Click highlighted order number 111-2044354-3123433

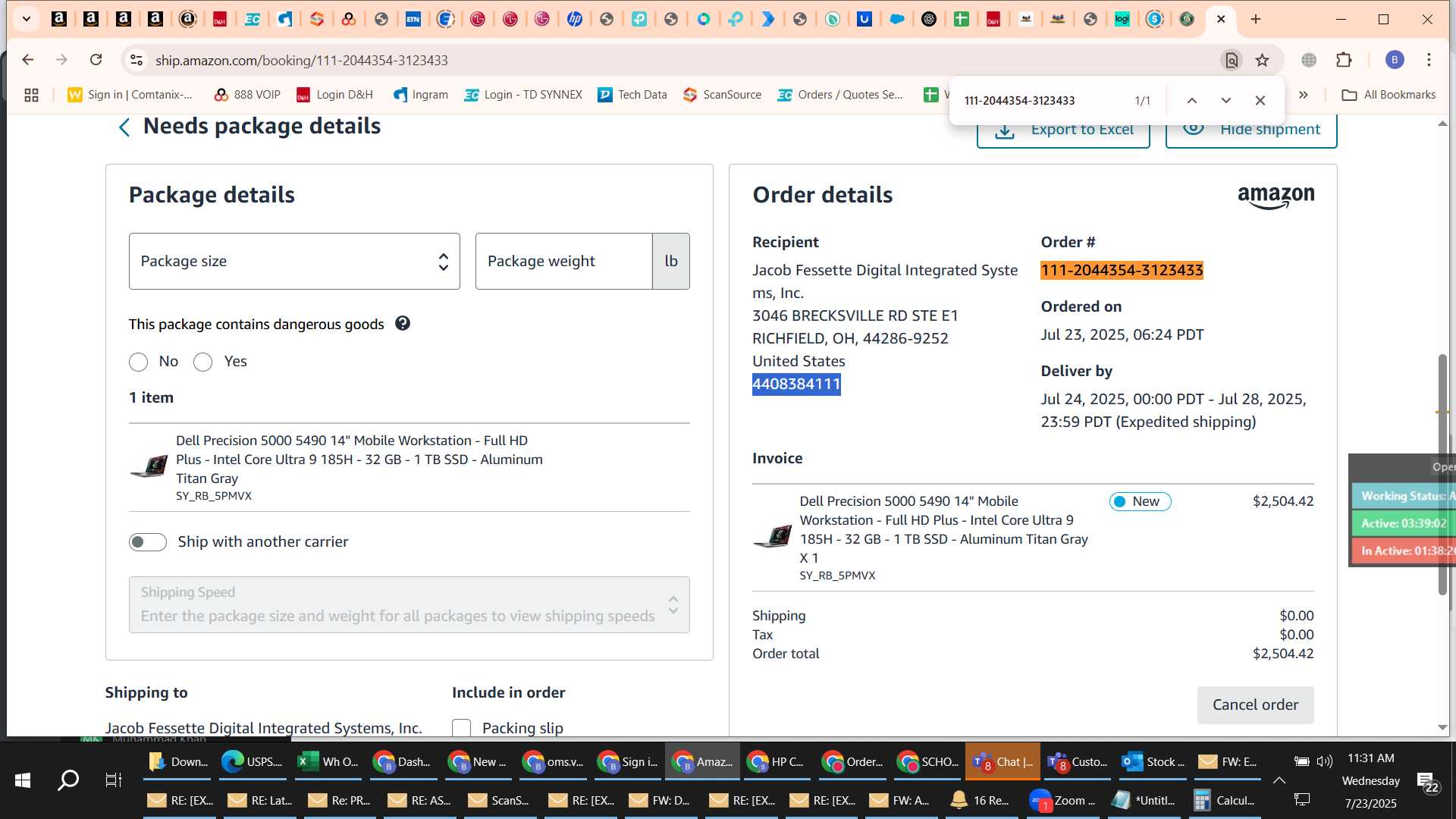[1122, 270]
